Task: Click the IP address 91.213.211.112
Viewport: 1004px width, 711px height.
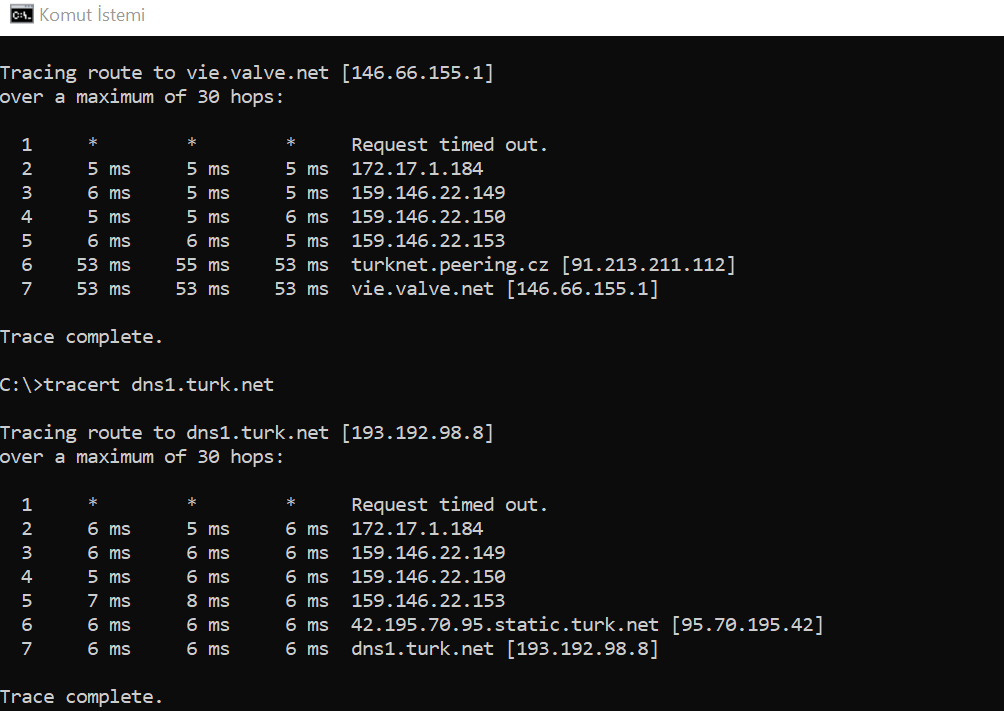Action: click(x=649, y=265)
